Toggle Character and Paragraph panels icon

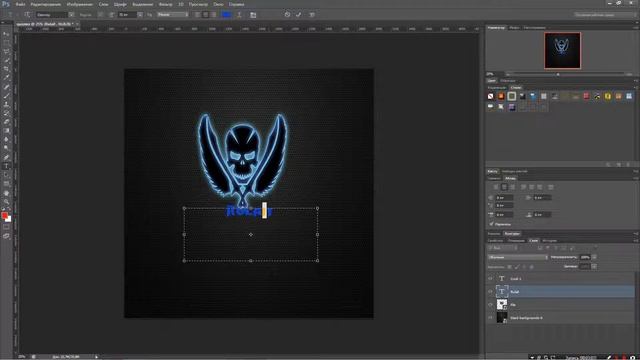click(253, 15)
